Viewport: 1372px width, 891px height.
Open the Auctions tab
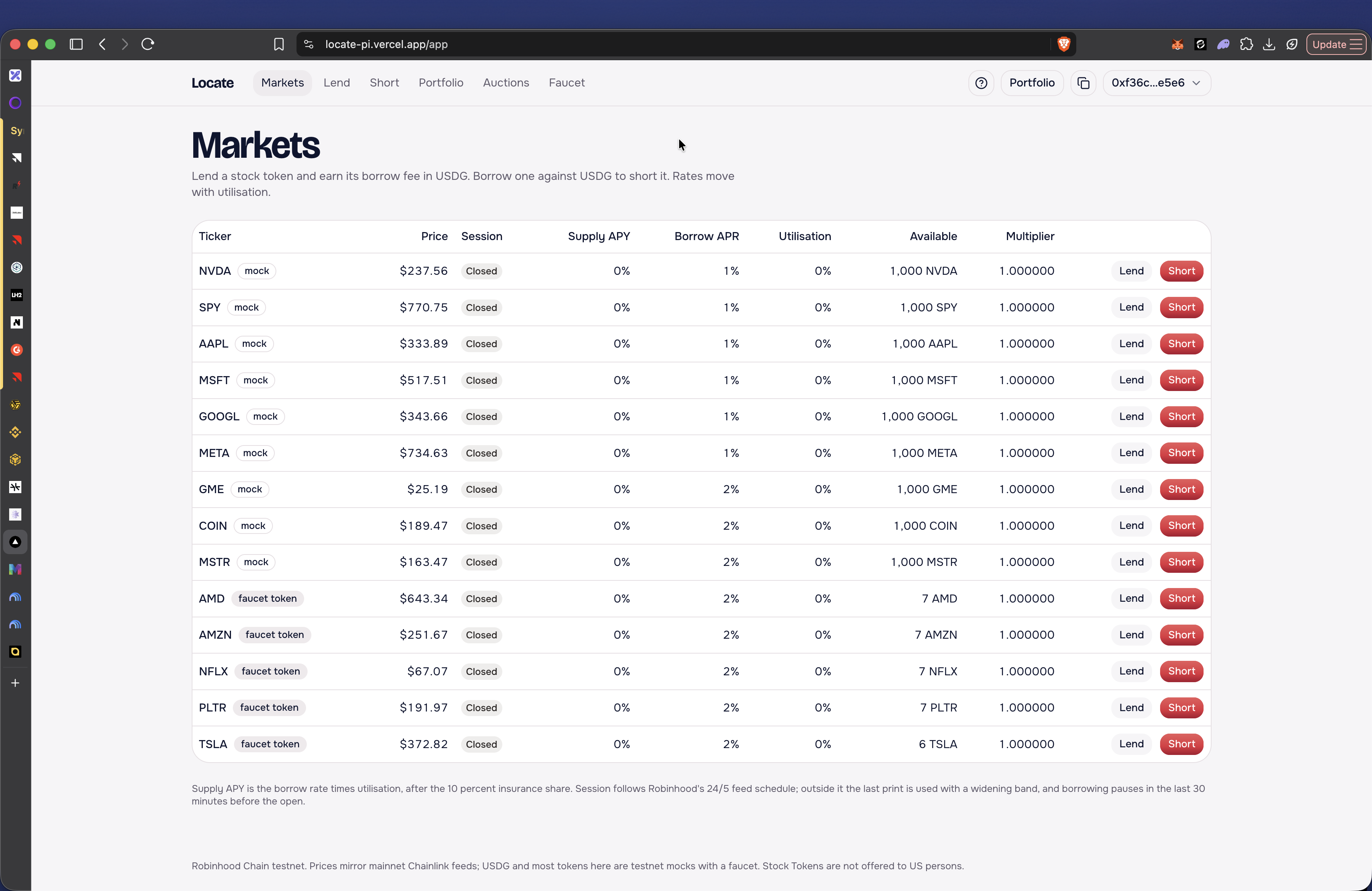click(x=506, y=83)
